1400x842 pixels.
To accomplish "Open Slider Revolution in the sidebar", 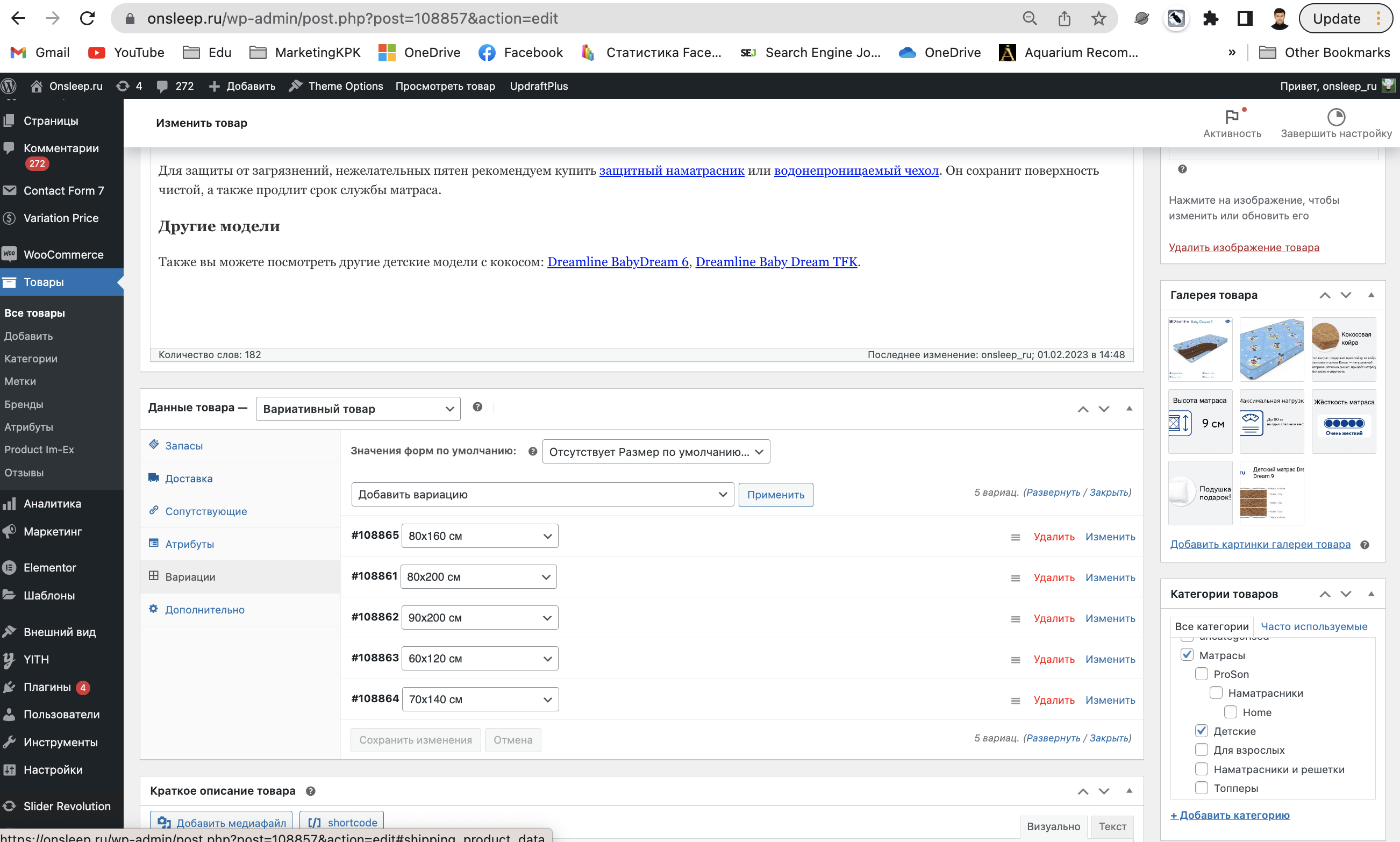I will point(62,807).
